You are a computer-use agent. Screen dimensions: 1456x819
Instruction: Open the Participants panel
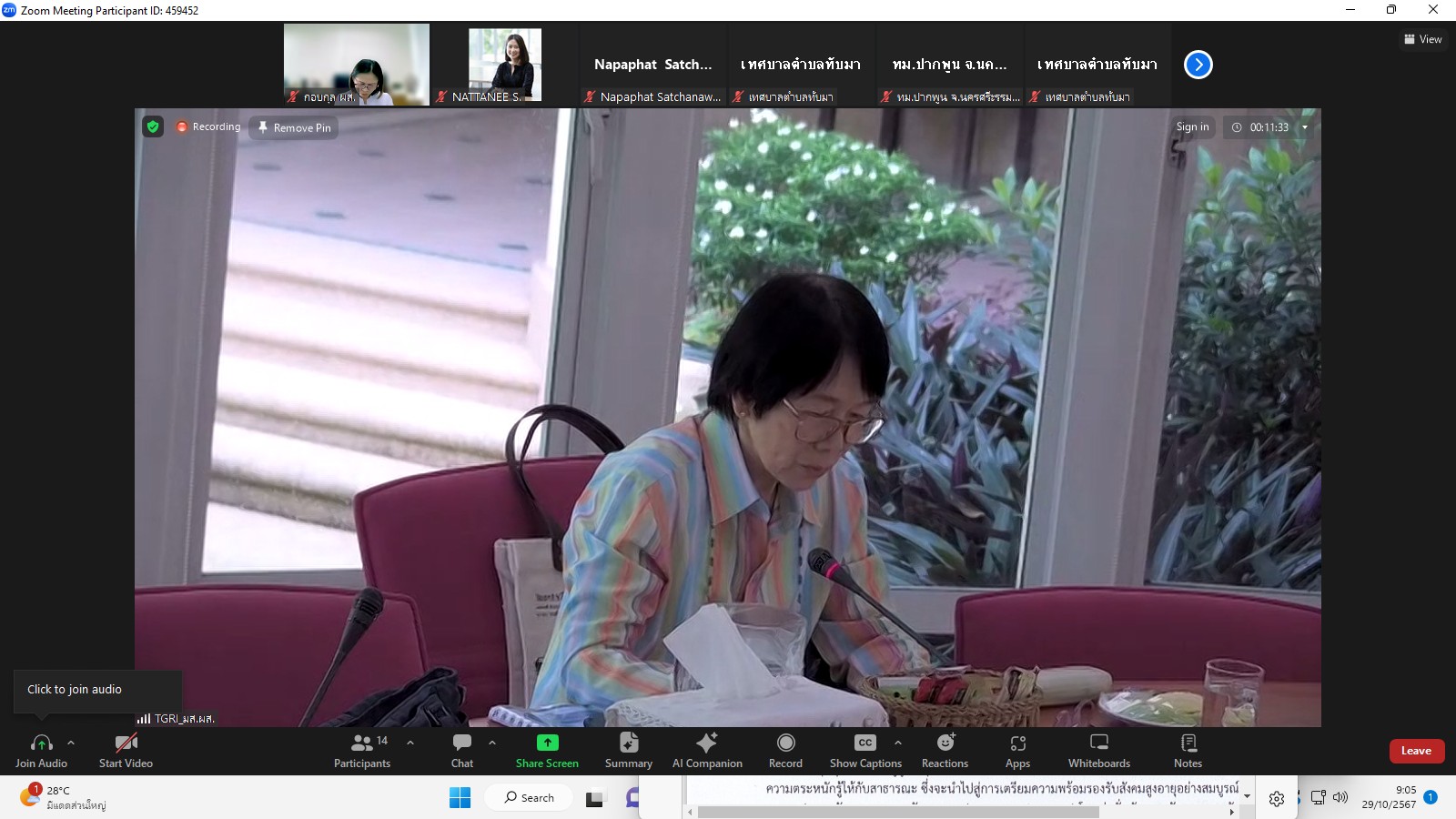point(362,751)
